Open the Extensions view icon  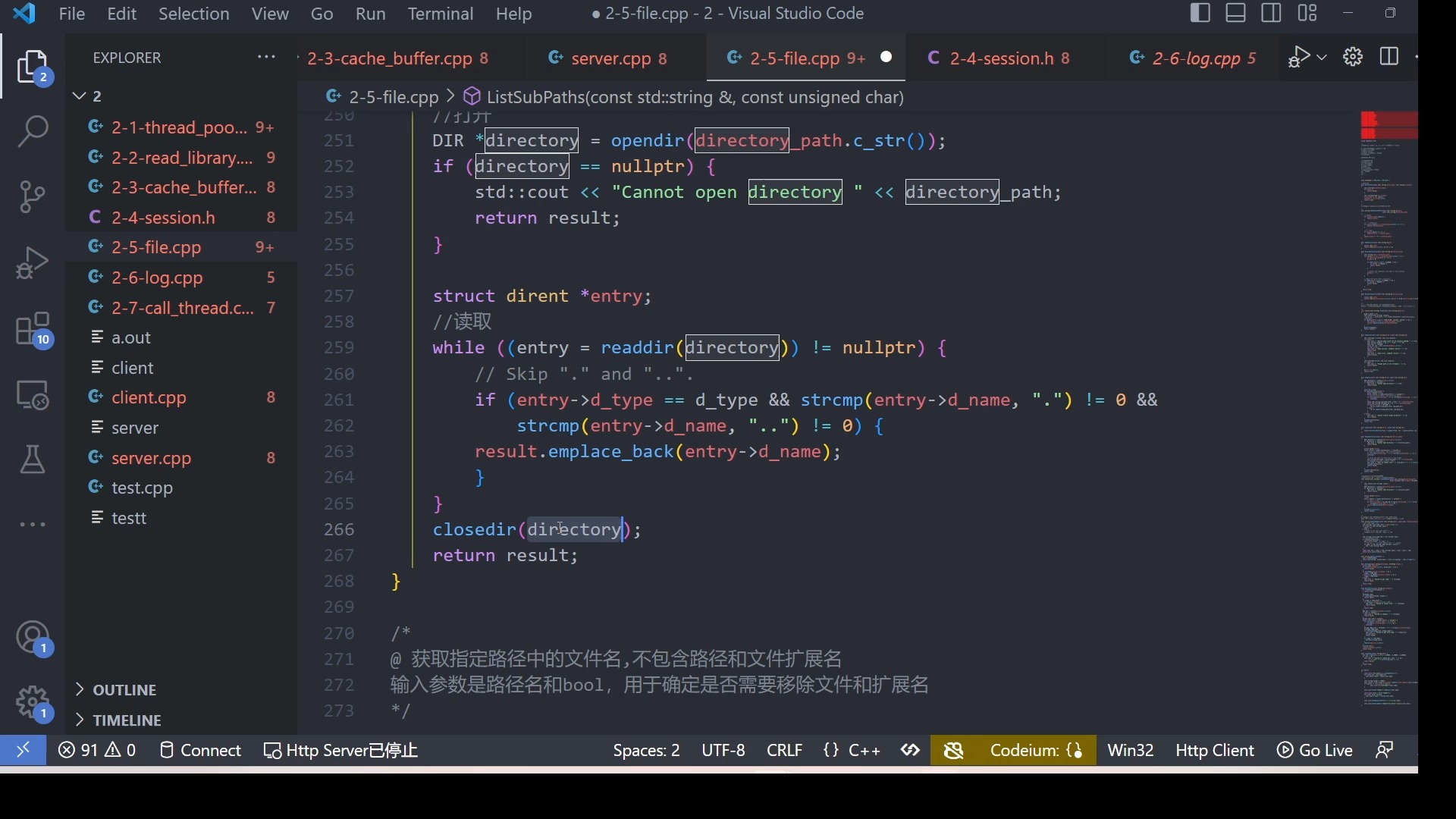coord(33,330)
